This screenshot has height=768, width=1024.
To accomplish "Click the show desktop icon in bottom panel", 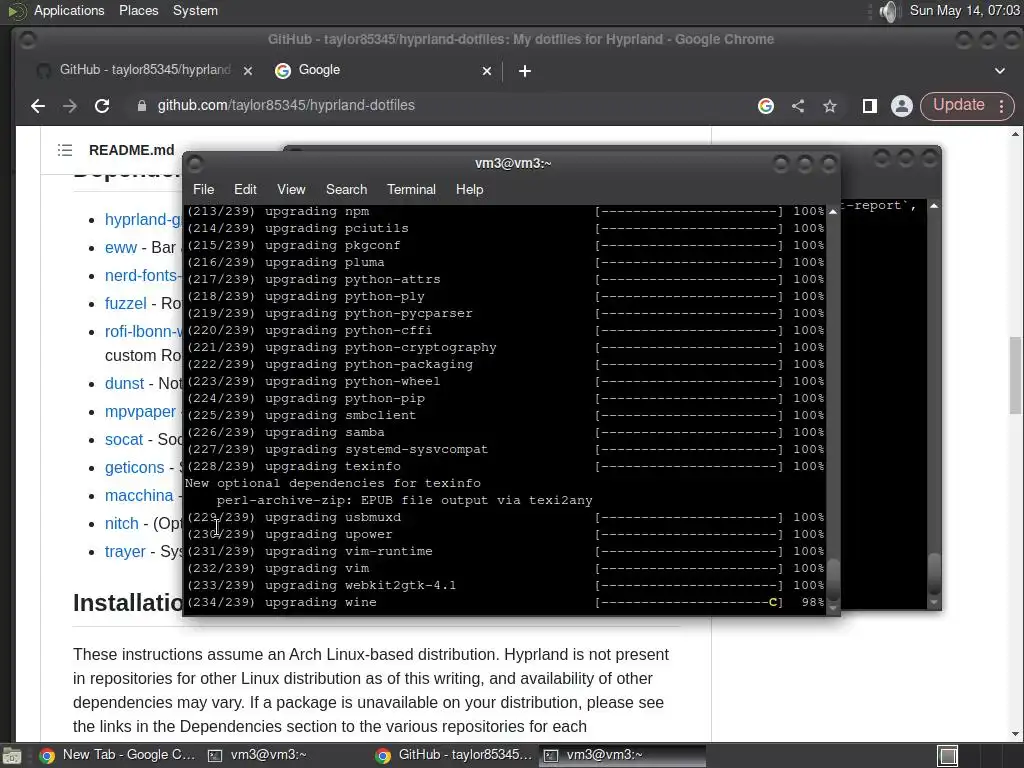I will pyautogui.click(x=12, y=756).
